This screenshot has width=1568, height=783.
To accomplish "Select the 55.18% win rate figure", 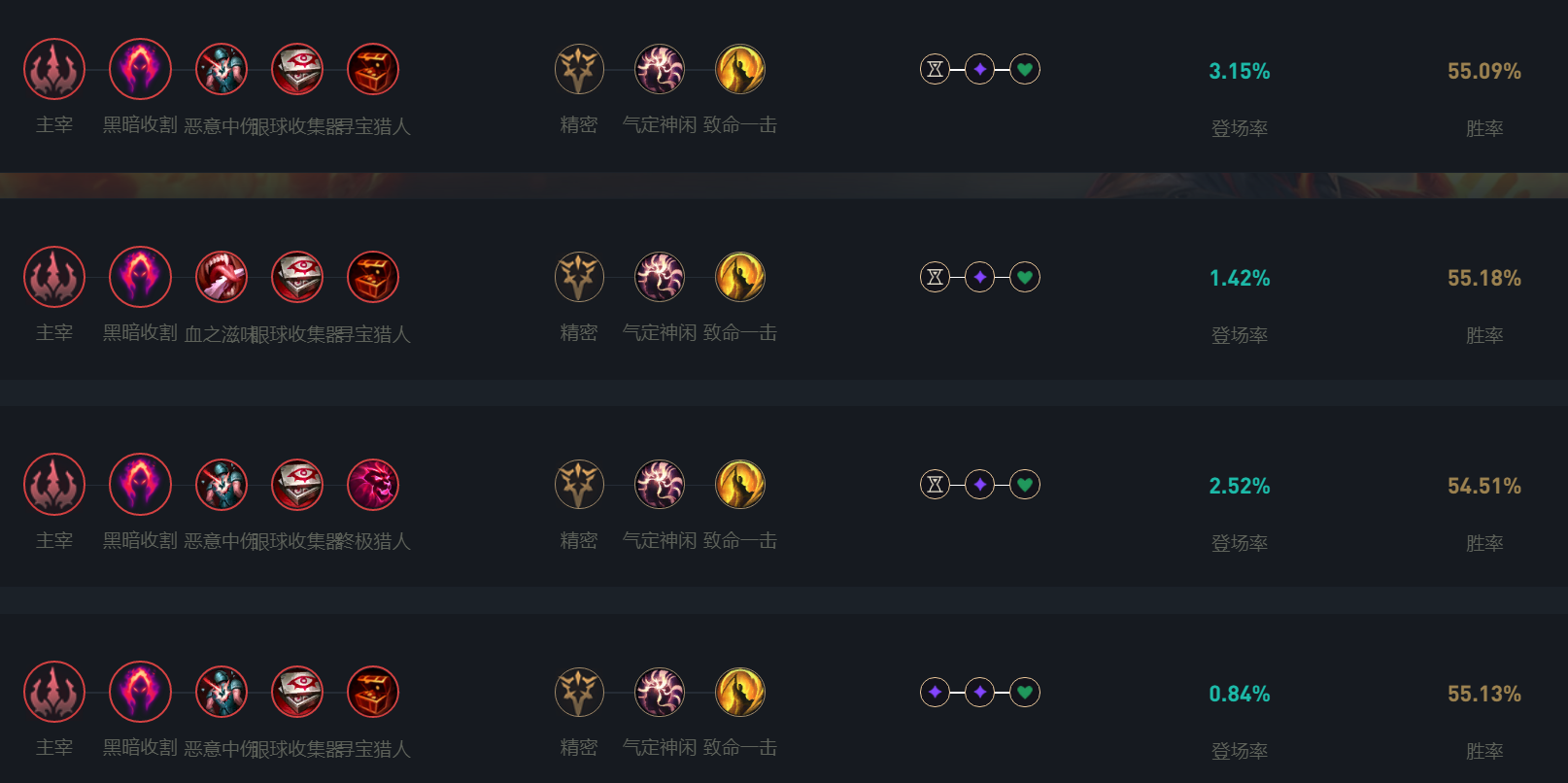I will coord(1483,278).
